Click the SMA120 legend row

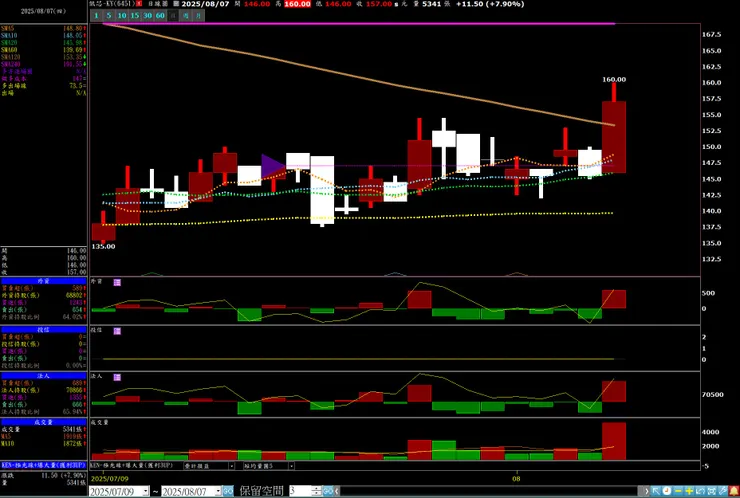(43, 57)
